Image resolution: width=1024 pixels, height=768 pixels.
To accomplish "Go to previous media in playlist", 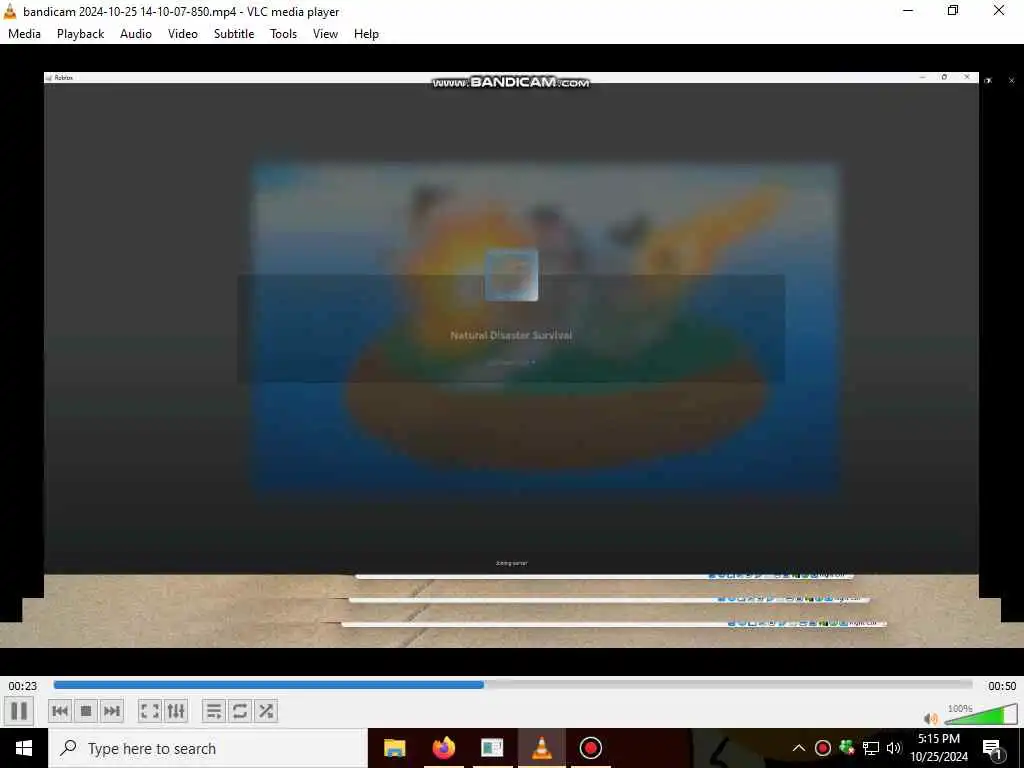I will 60,711.
